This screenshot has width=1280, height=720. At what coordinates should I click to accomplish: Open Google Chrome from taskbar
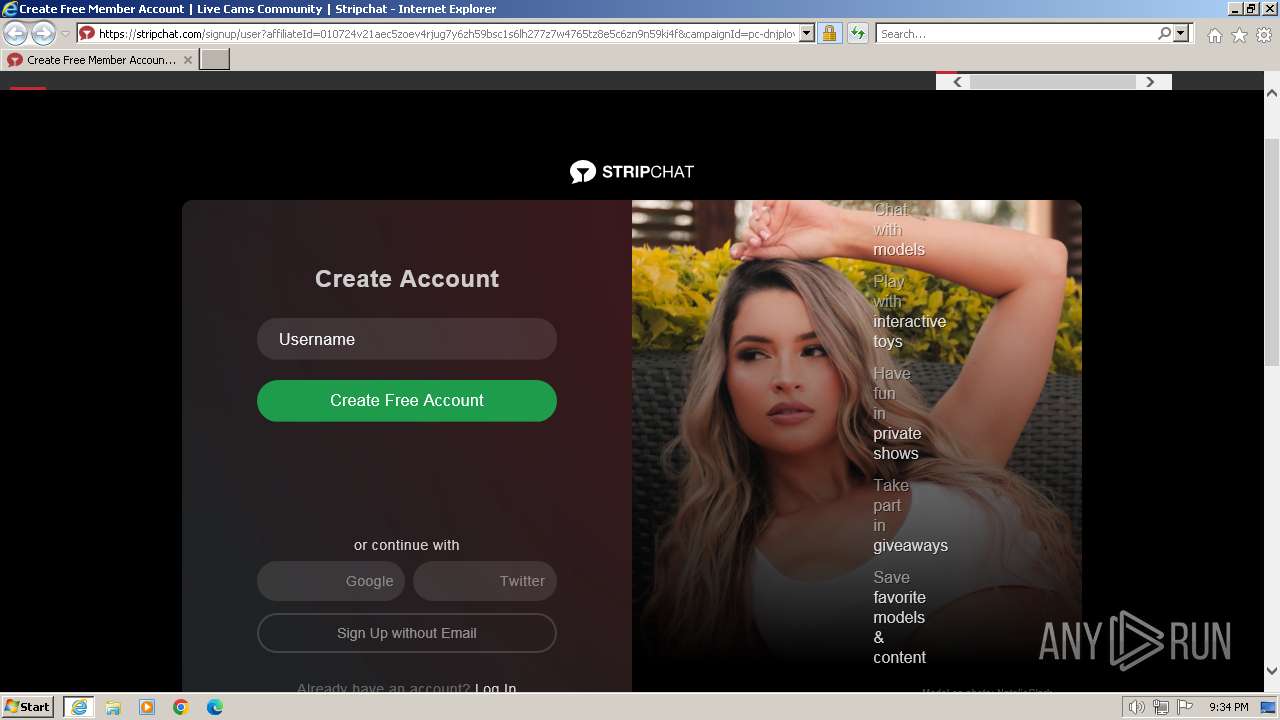pos(181,707)
